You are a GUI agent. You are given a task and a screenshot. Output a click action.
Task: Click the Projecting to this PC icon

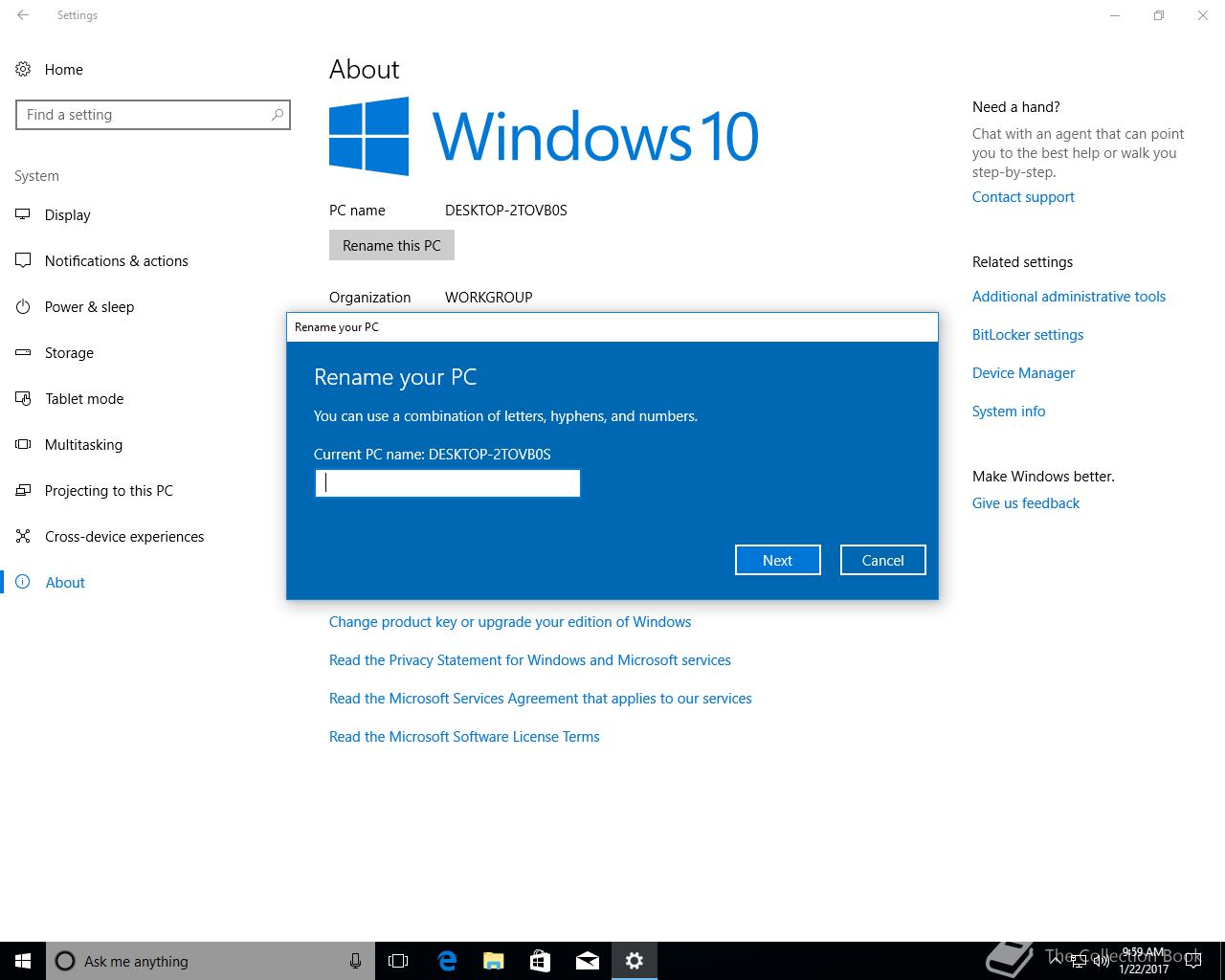pos(23,490)
